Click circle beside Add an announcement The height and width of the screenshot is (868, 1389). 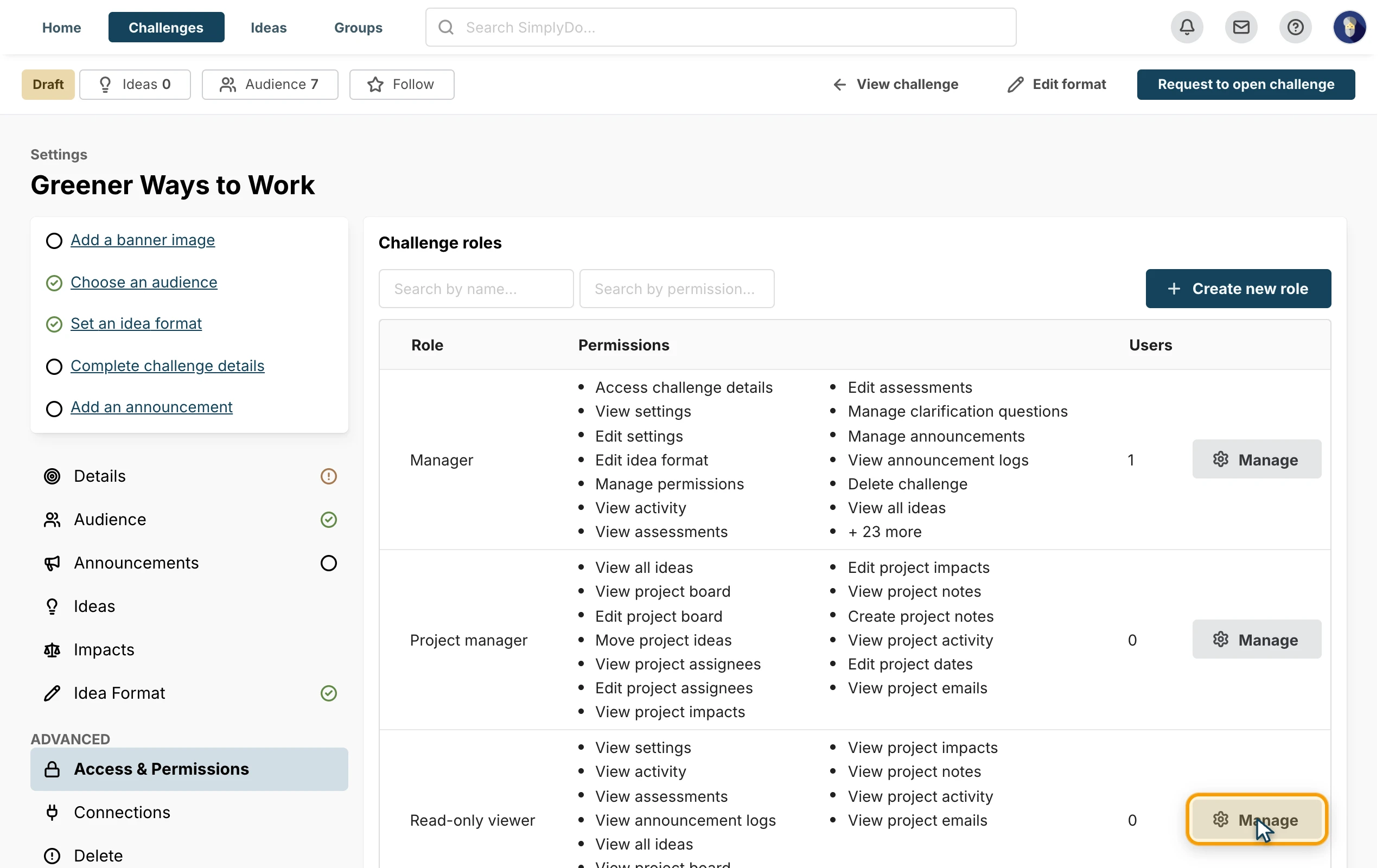(54, 409)
